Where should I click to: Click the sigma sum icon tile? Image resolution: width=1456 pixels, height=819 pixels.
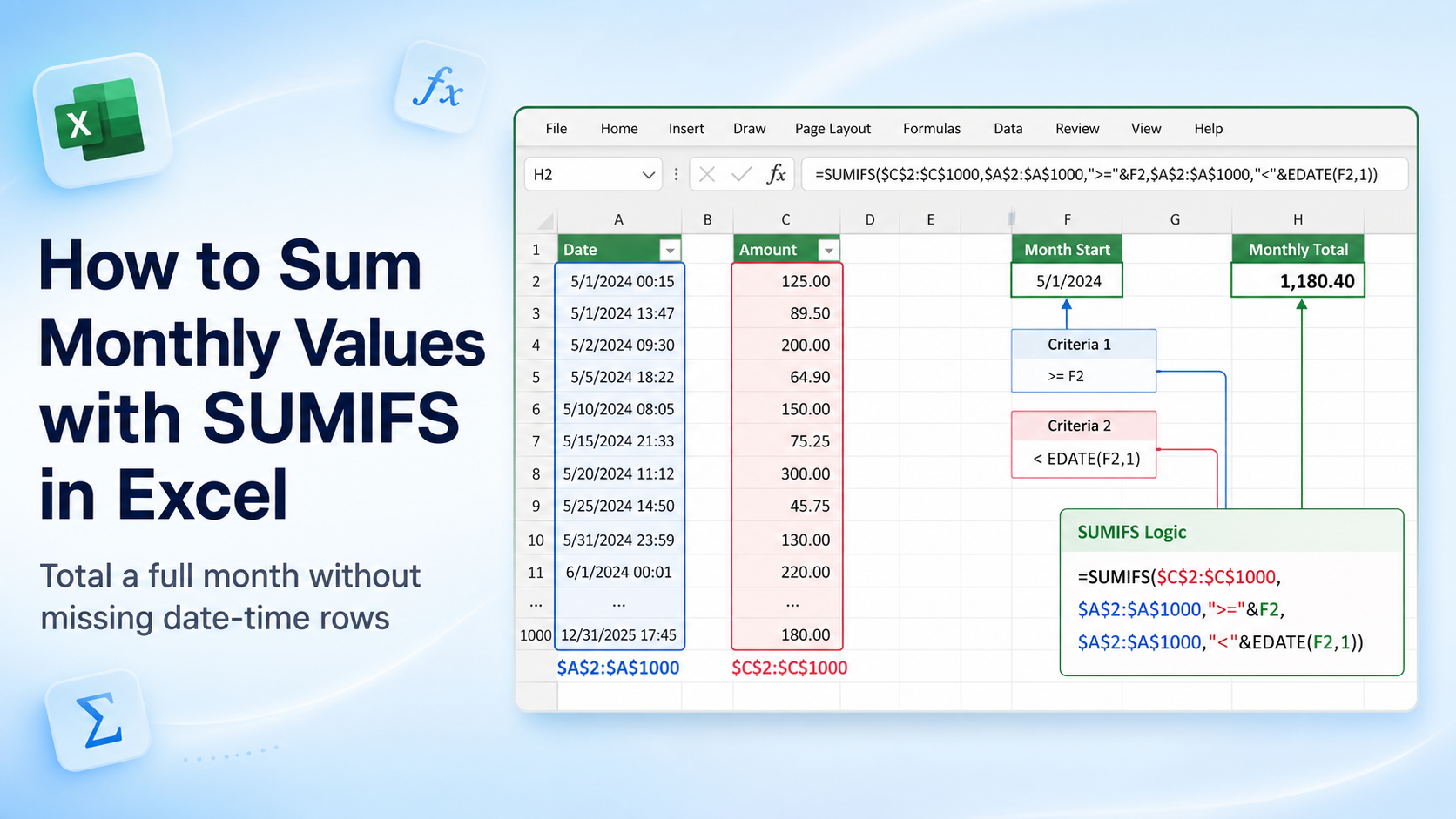pos(98,721)
